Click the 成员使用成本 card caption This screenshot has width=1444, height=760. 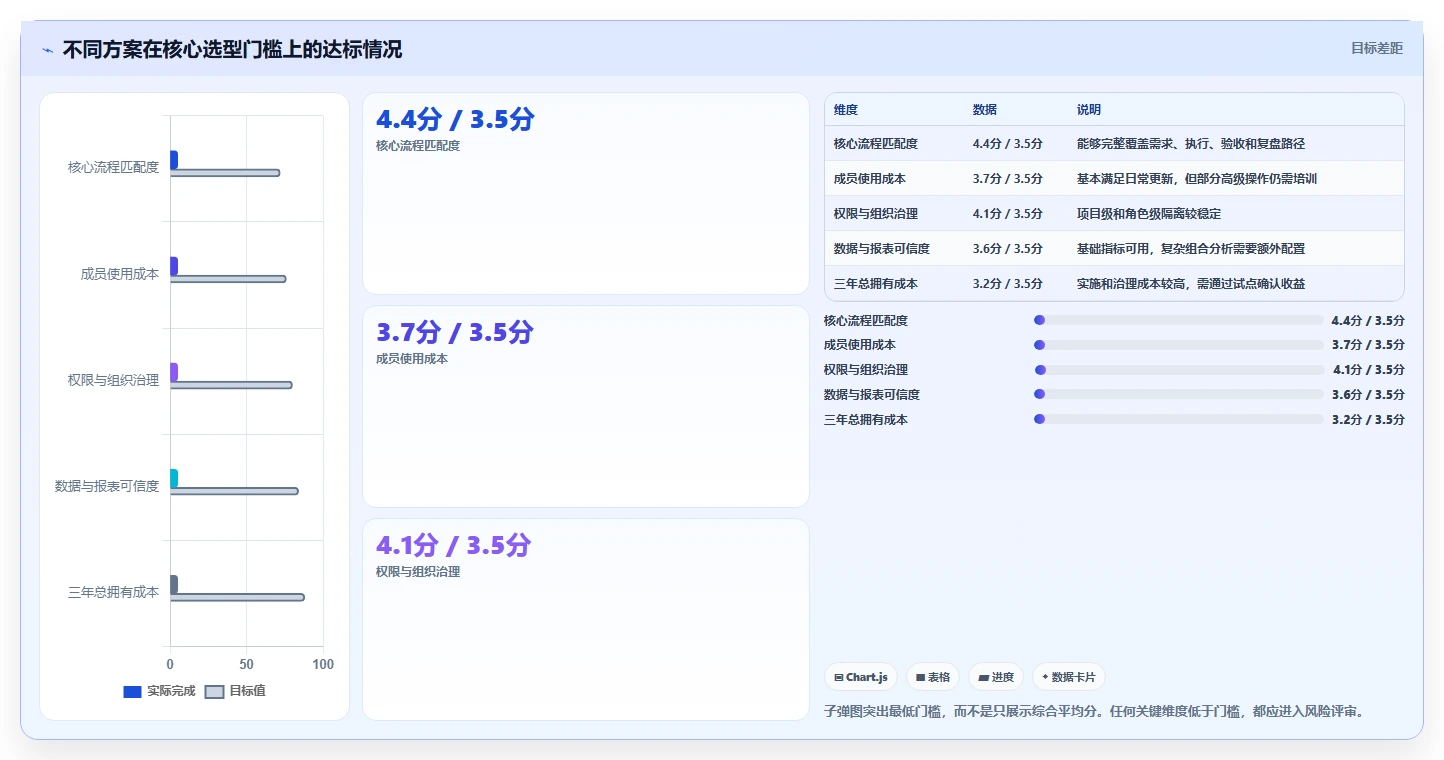click(412, 359)
